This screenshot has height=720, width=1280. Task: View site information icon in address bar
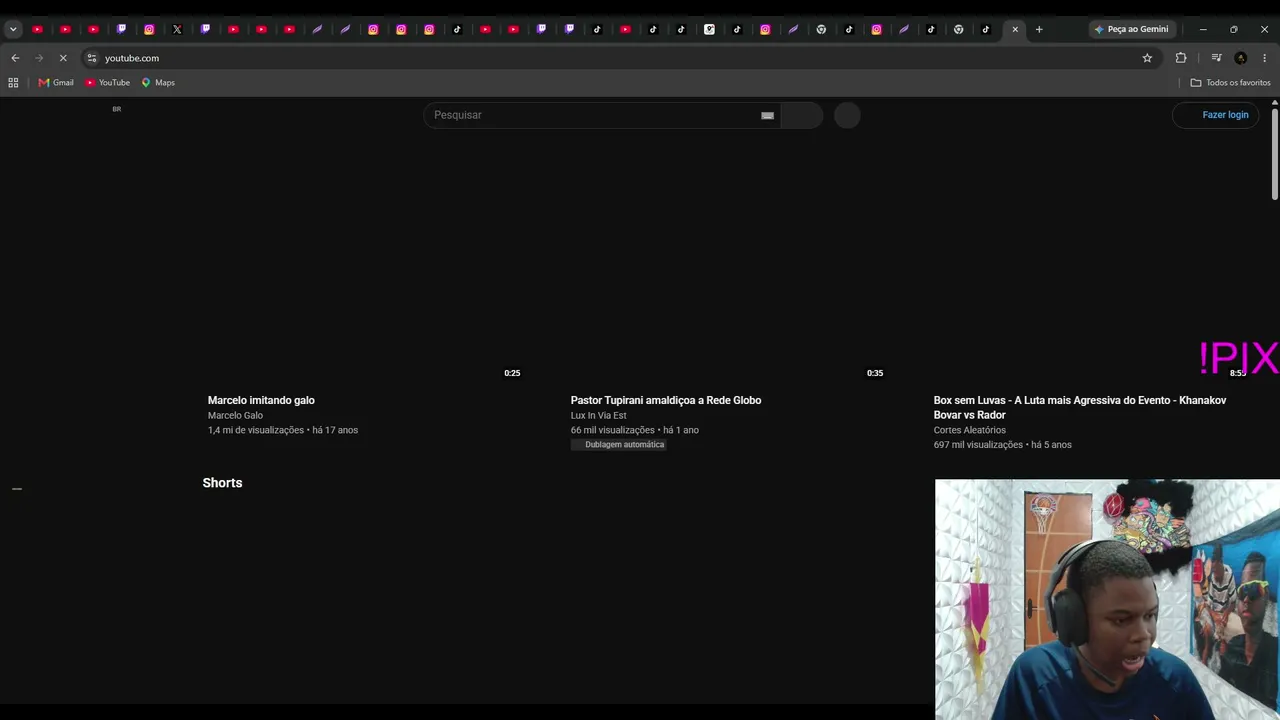pos(92,58)
